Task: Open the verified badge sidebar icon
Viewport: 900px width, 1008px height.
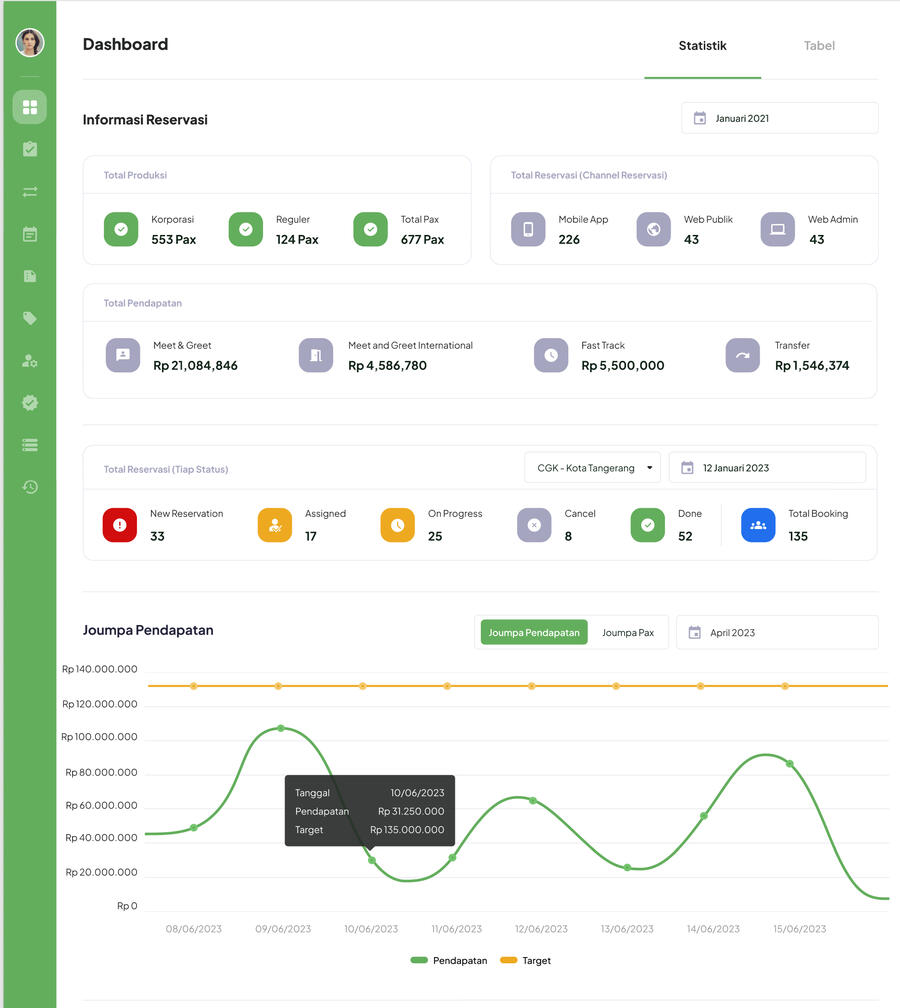Action: click(30, 403)
